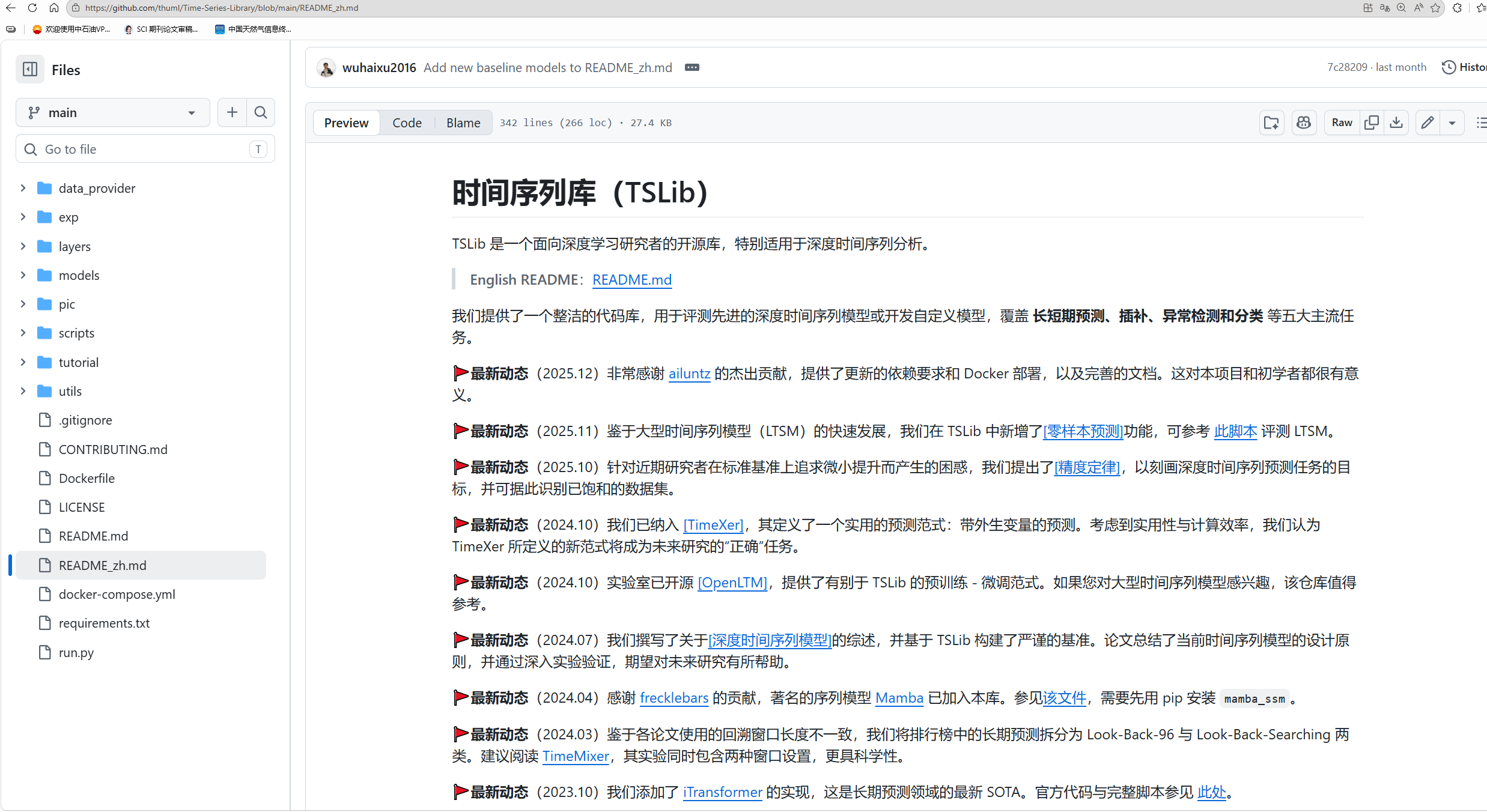Open more edit options dropdown arrow
The image size is (1487, 812).
[x=1452, y=123]
